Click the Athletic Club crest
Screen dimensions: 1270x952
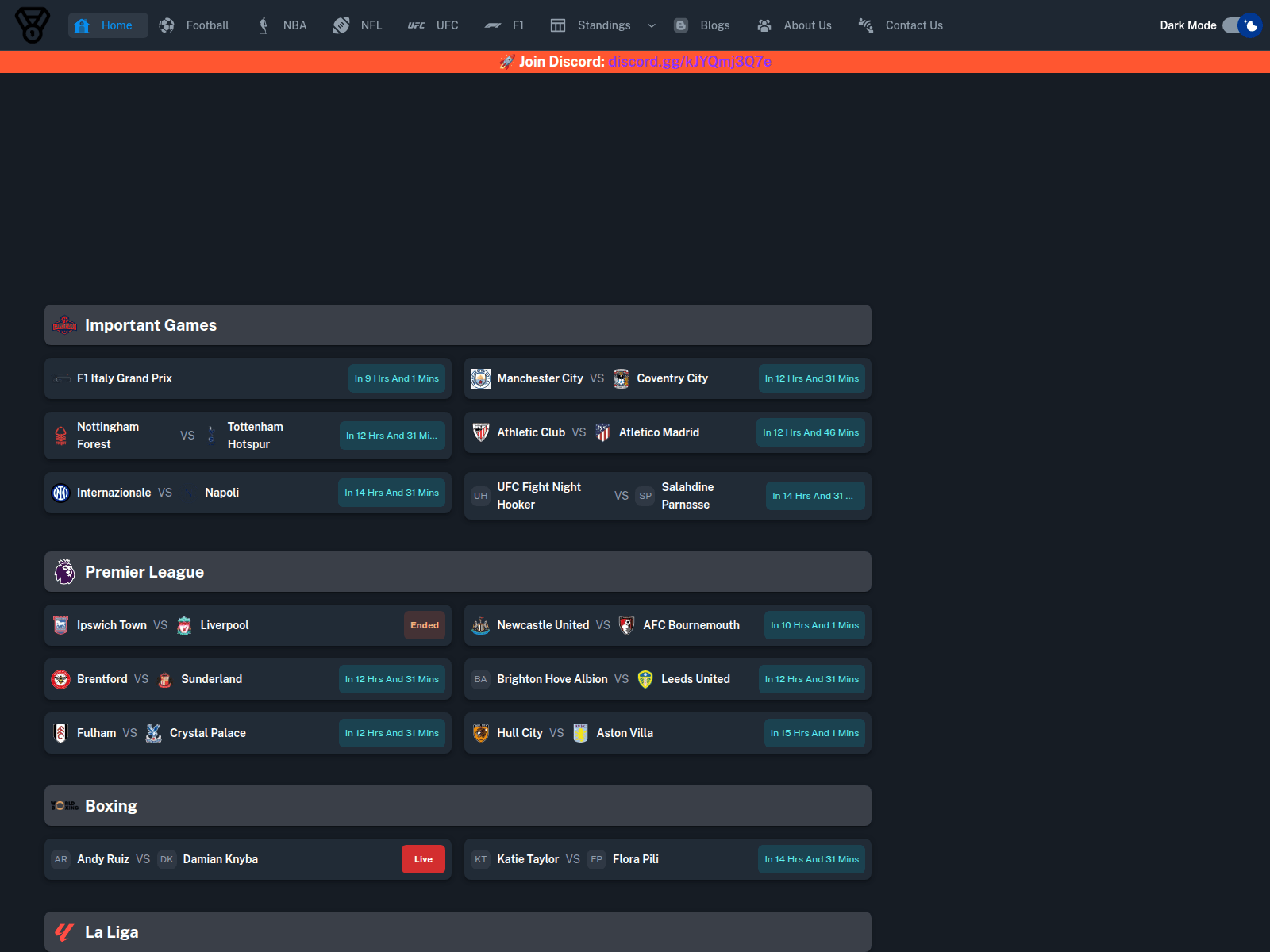480,432
